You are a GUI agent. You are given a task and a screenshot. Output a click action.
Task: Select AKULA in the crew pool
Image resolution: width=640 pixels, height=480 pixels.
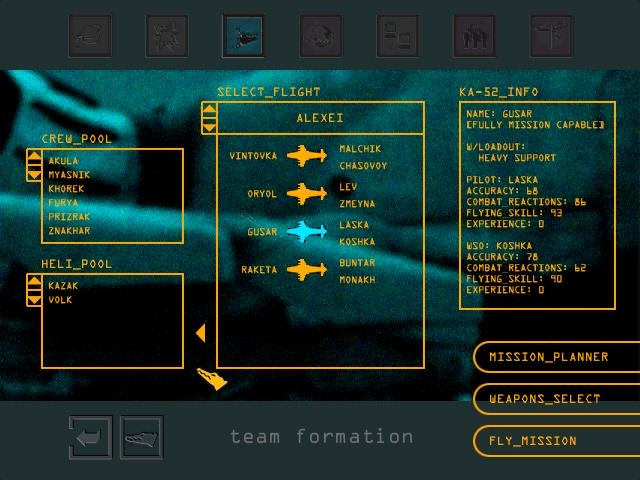pyautogui.click(x=63, y=161)
